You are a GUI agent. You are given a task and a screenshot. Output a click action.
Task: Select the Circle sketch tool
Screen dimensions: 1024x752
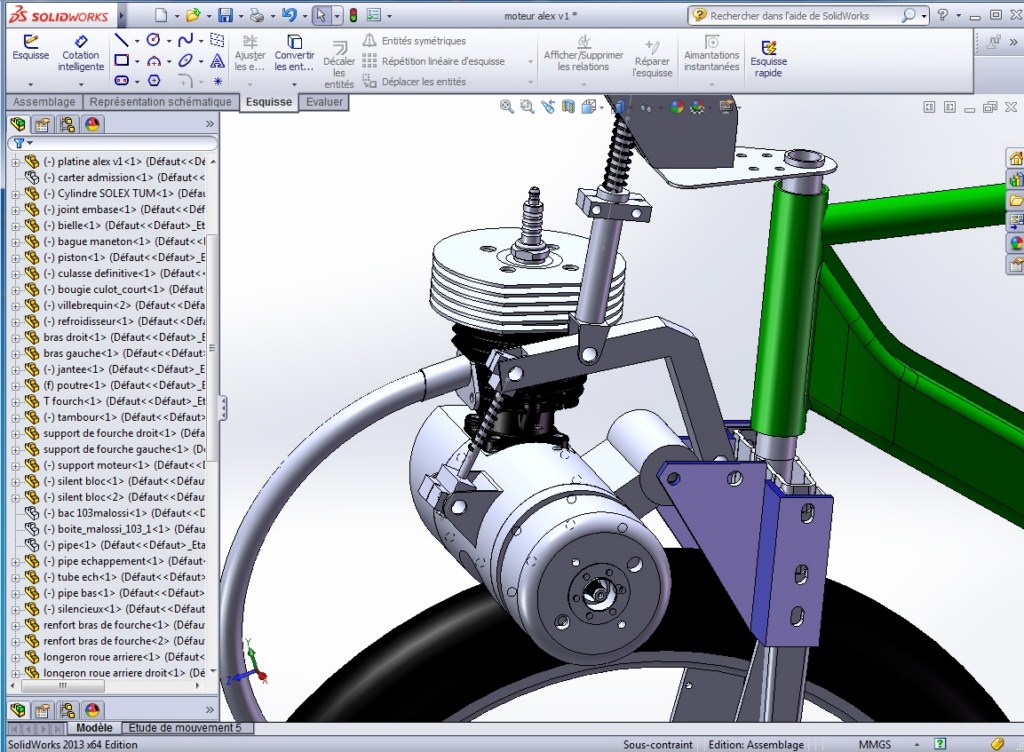[153, 40]
